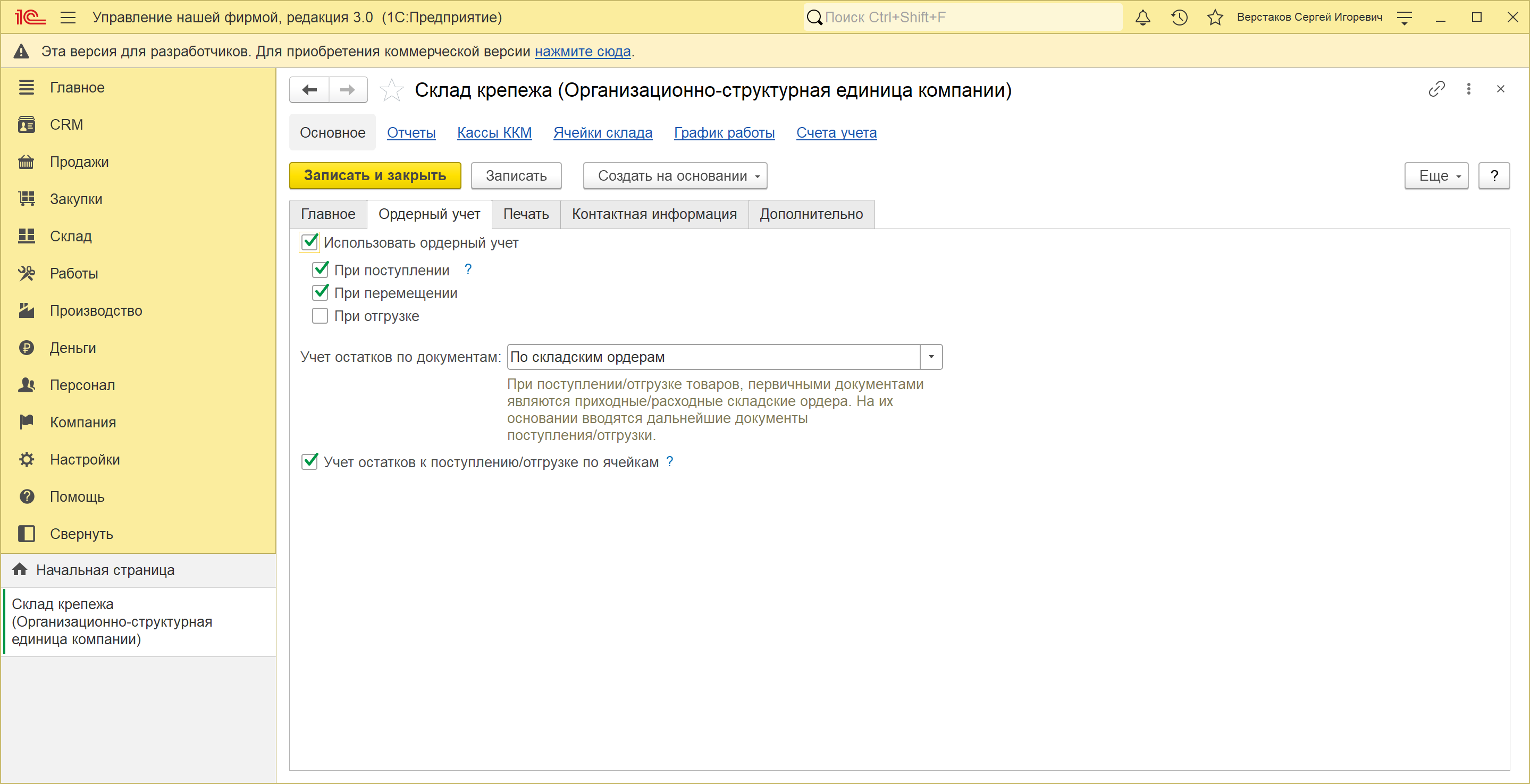Go back with the left arrow button
Screen dimensions: 1530x784
309,90
